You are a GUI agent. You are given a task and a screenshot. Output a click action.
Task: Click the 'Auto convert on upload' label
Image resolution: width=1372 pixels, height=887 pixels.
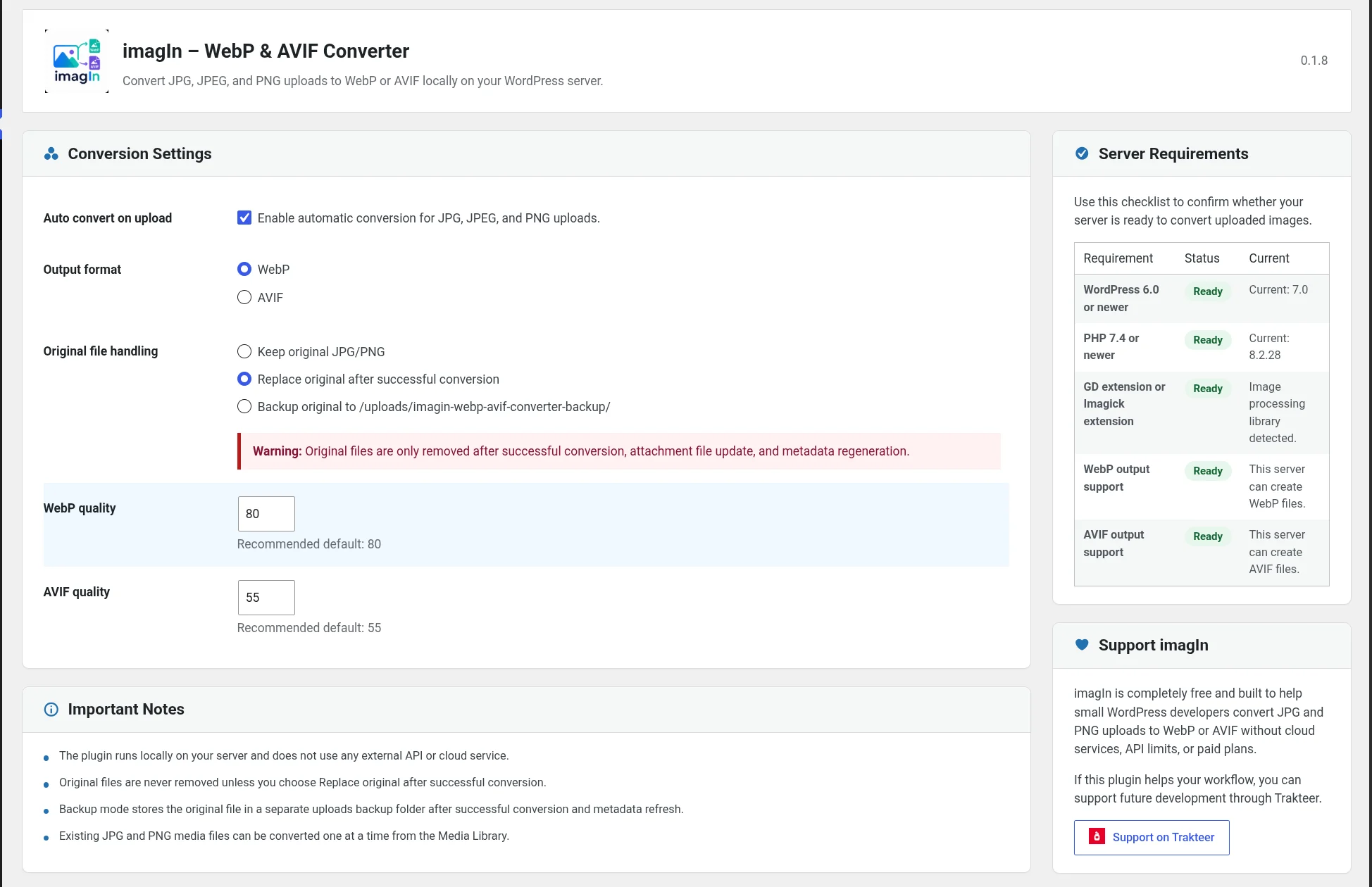point(108,218)
